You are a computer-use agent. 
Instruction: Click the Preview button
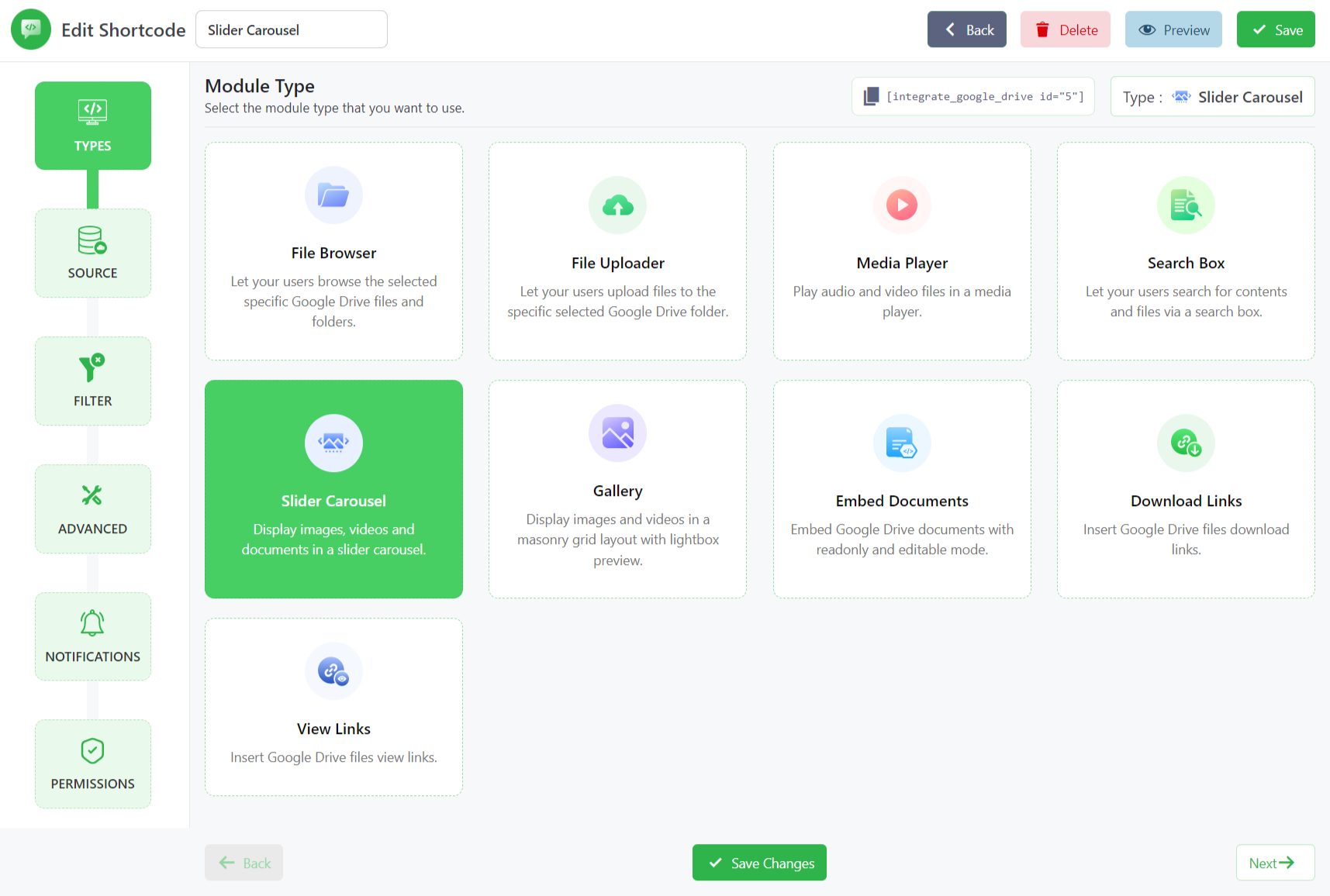click(1173, 29)
